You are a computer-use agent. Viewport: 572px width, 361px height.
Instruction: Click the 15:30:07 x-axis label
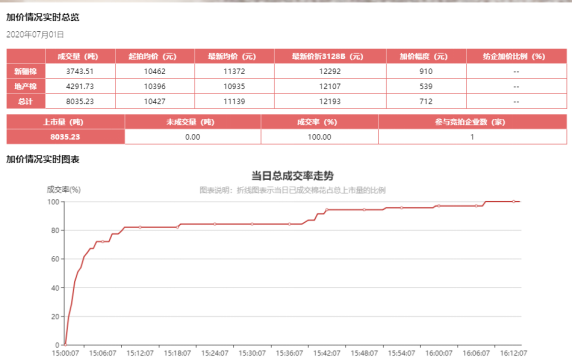click(252, 353)
